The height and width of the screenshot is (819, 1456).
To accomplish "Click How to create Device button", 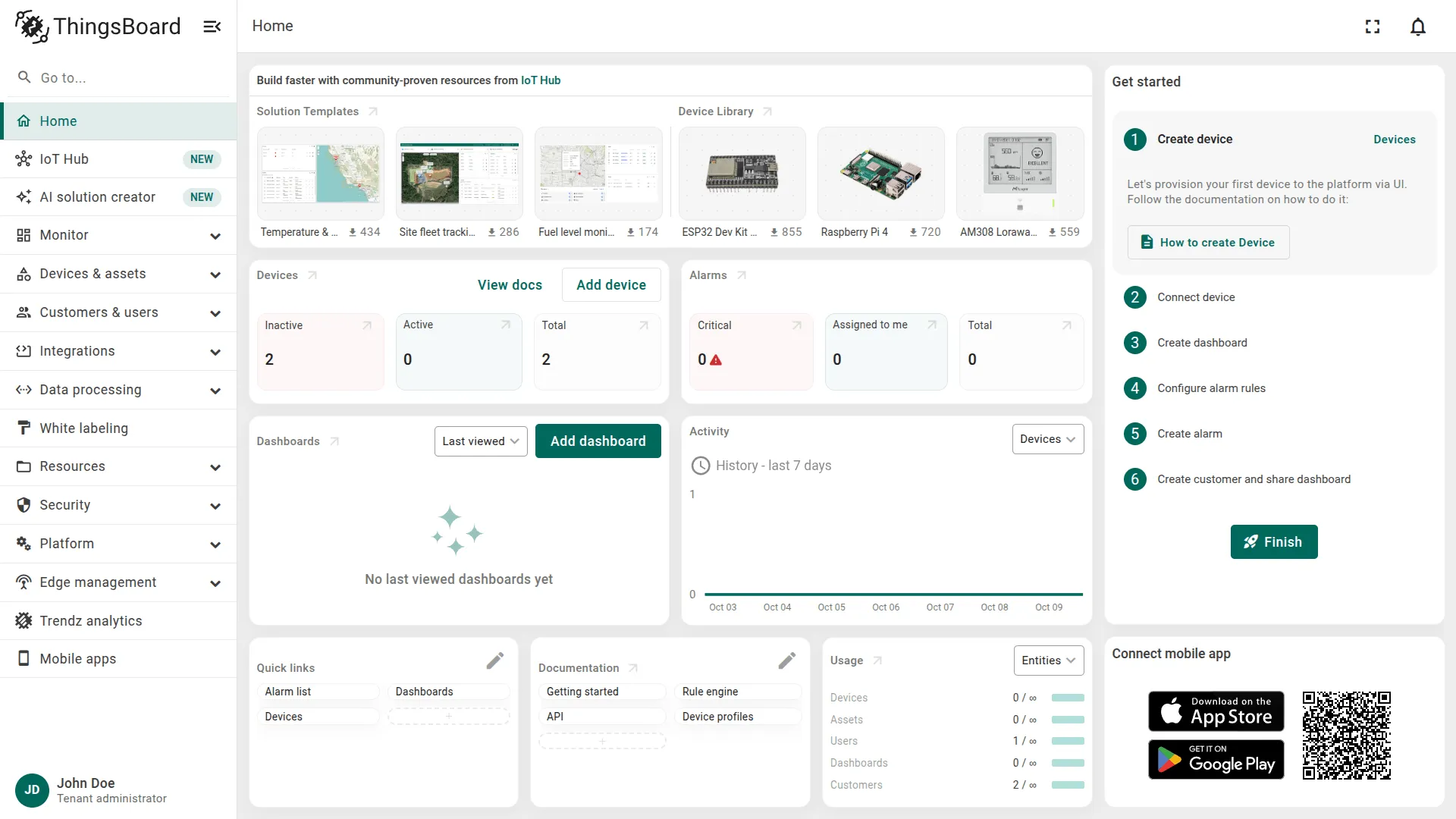I will [x=1208, y=243].
